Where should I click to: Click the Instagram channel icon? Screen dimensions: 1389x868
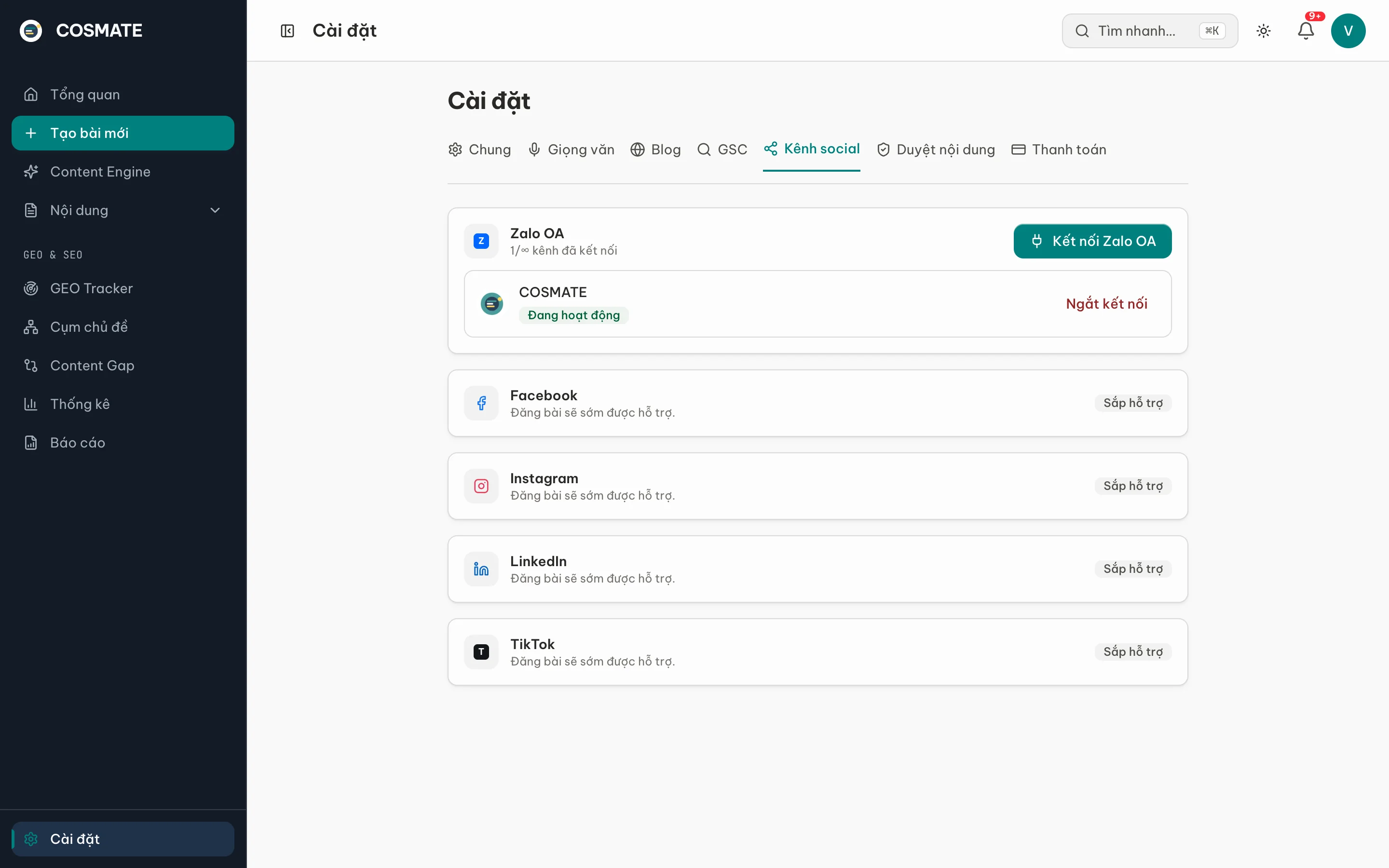(481, 486)
